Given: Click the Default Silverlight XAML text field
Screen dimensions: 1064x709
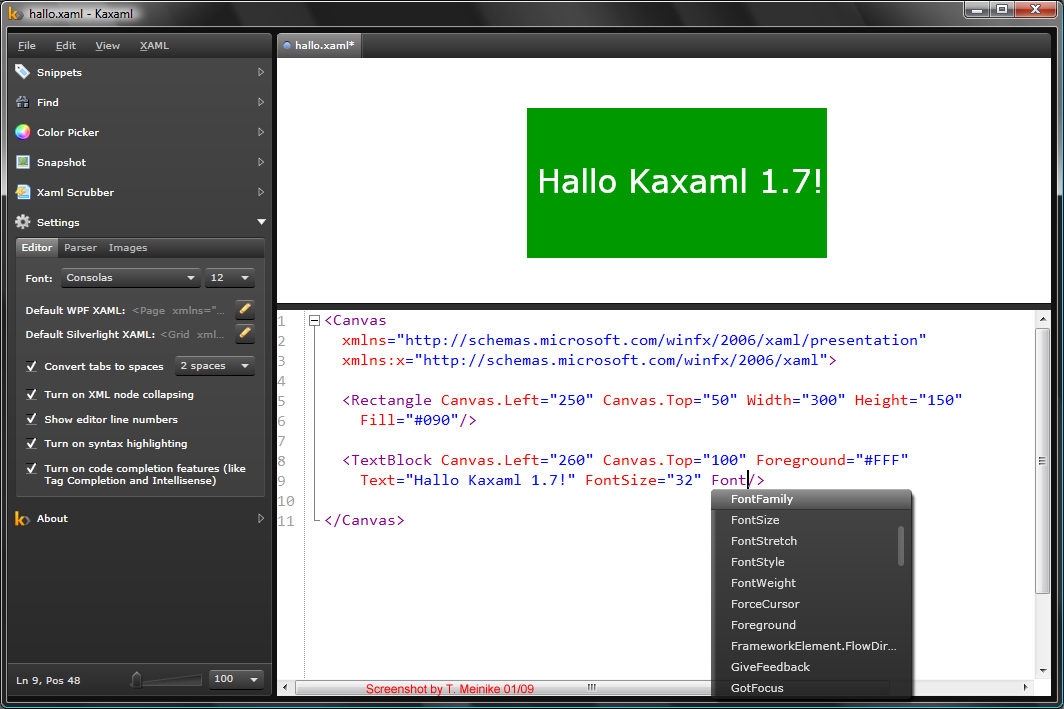Looking at the screenshot, I should [x=193, y=334].
